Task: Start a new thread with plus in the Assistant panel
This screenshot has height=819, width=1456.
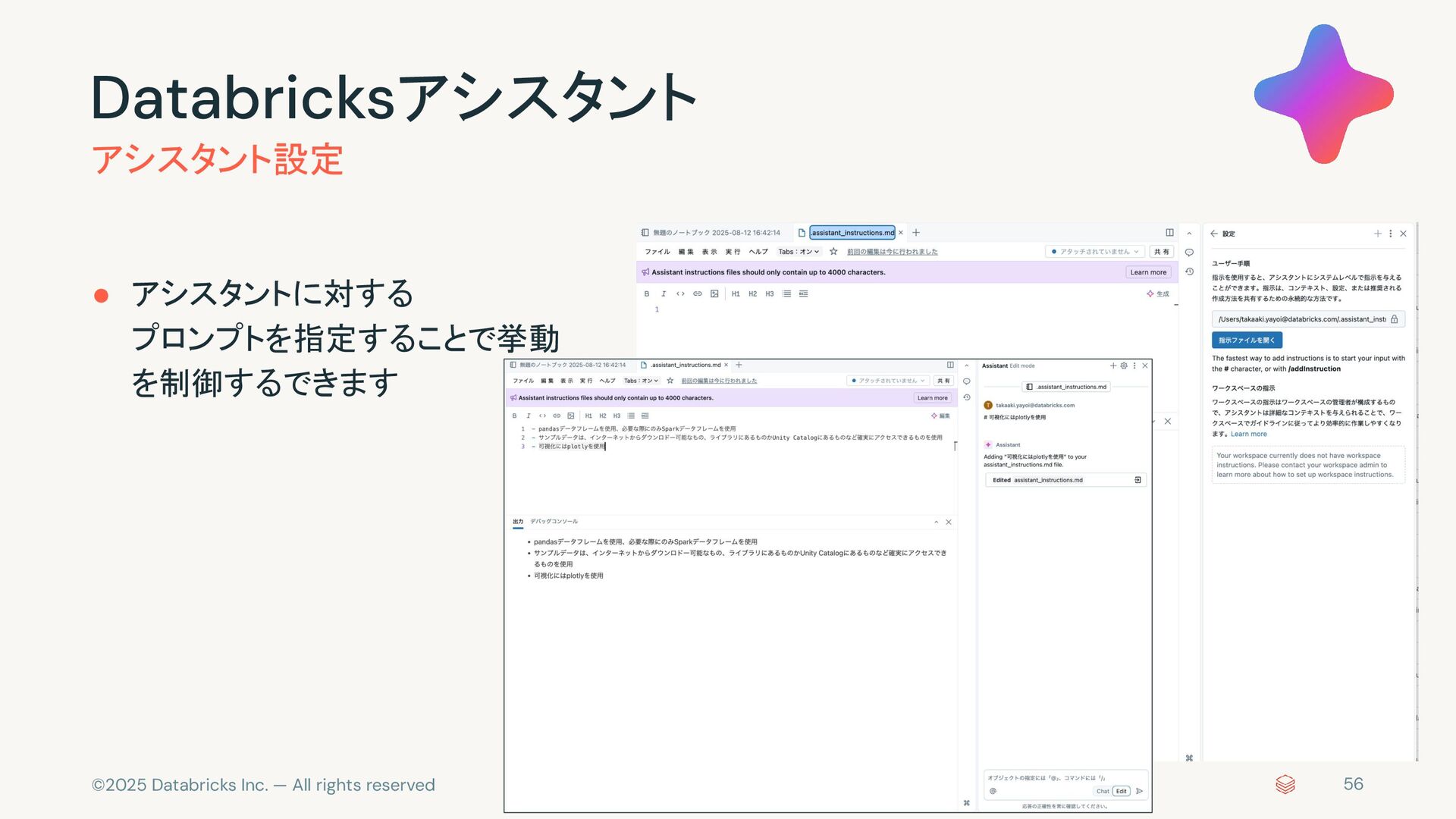Action: (x=1113, y=366)
